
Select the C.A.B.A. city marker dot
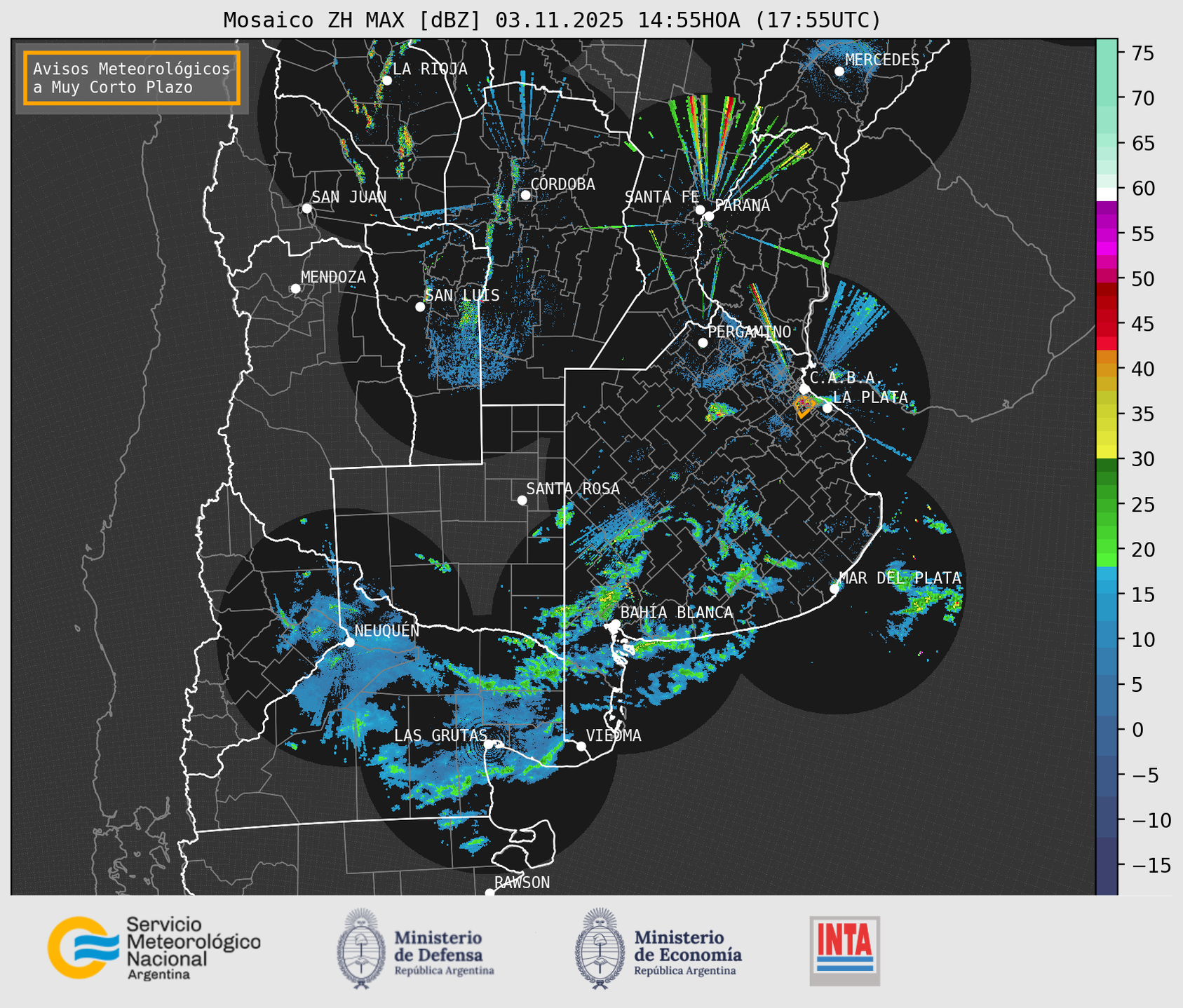click(805, 389)
